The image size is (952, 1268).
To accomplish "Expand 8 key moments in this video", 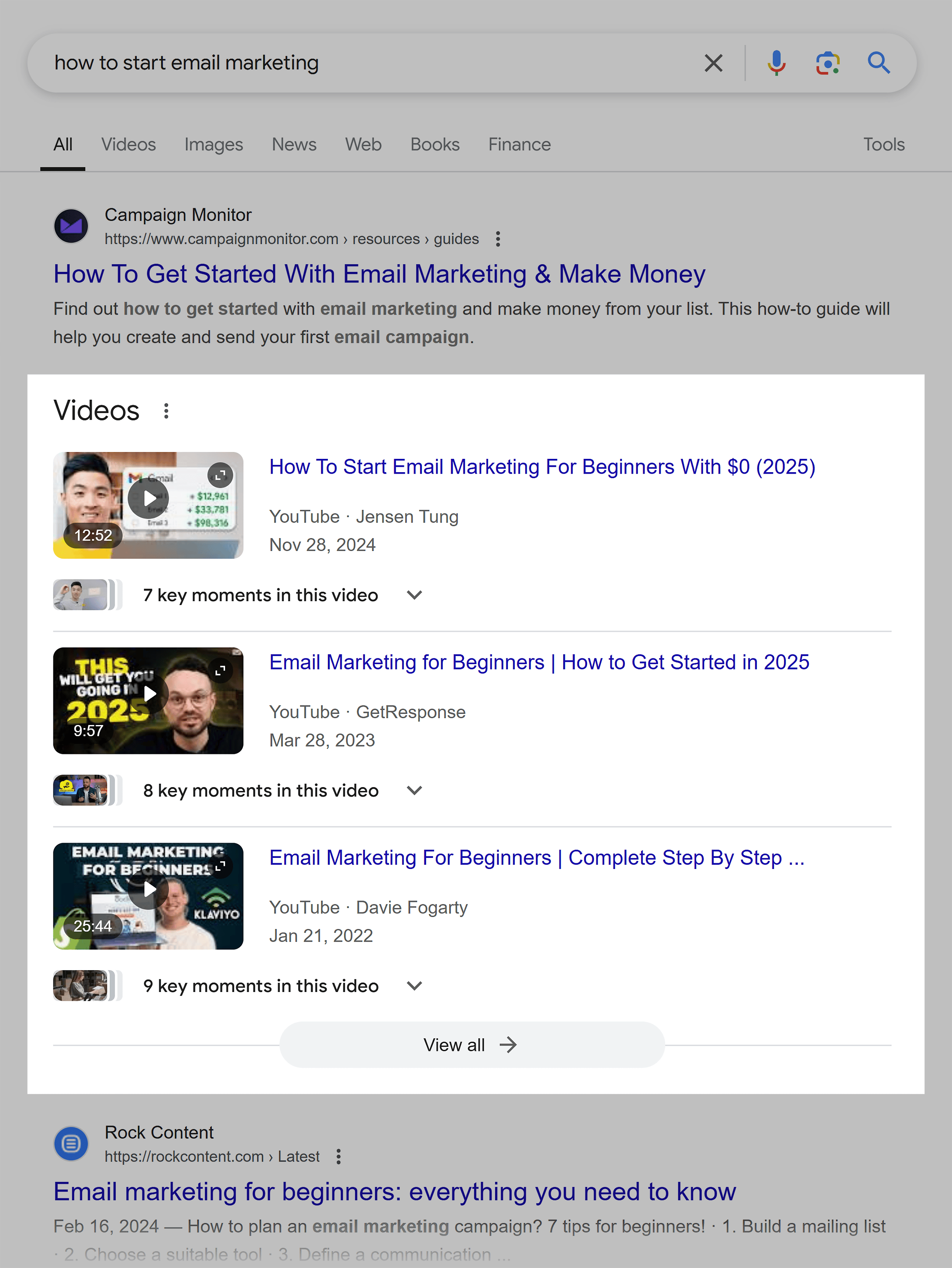I will pyautogui.click(x=414, y=791).
